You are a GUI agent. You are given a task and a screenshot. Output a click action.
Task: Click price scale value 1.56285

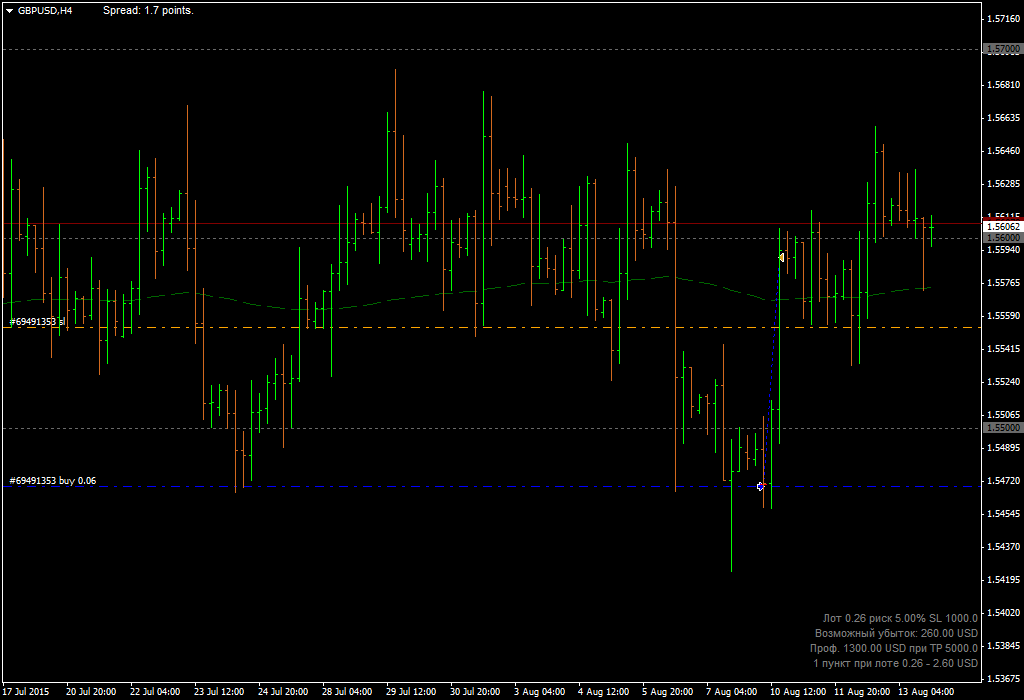[x=1003, y=183]
